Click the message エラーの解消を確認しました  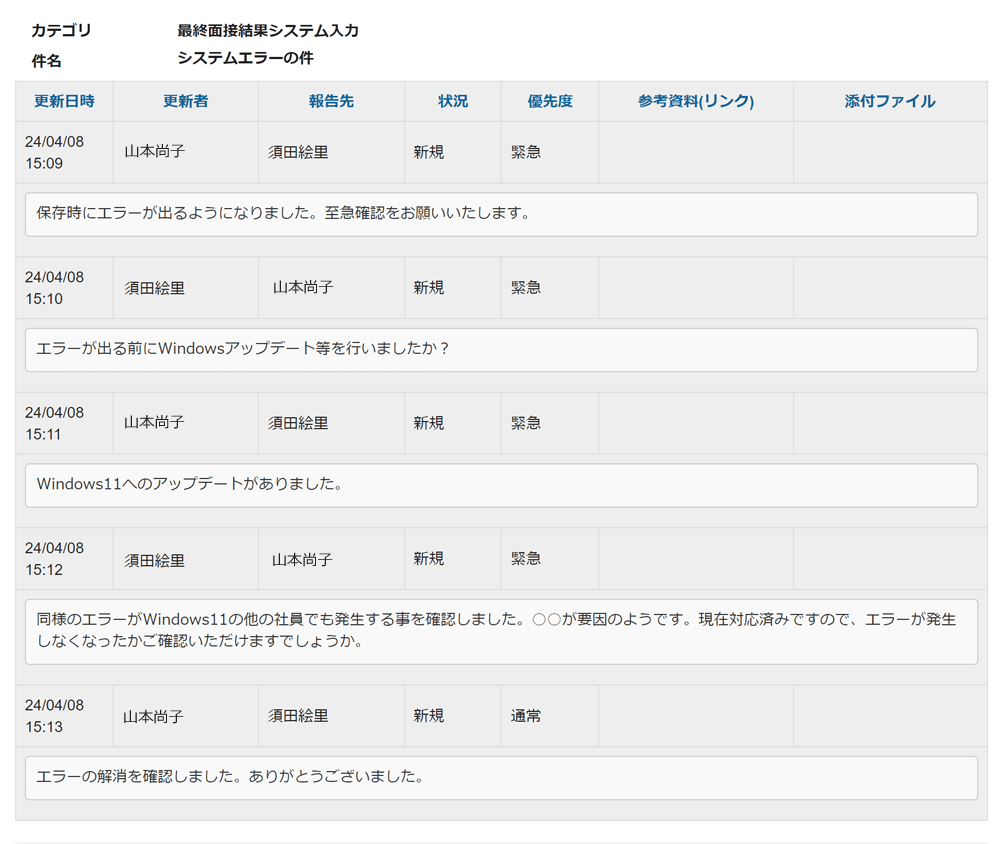pyautogui.click(x=501, y=778)
